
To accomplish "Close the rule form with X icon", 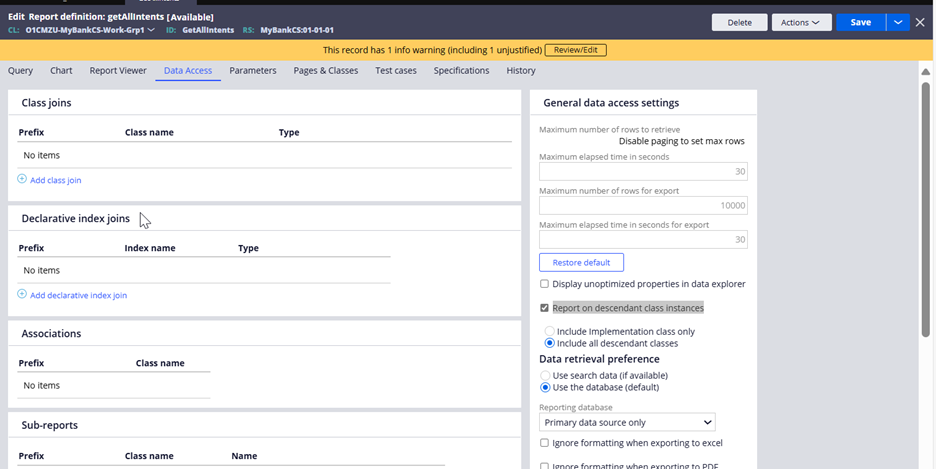I will coord(920,22).
